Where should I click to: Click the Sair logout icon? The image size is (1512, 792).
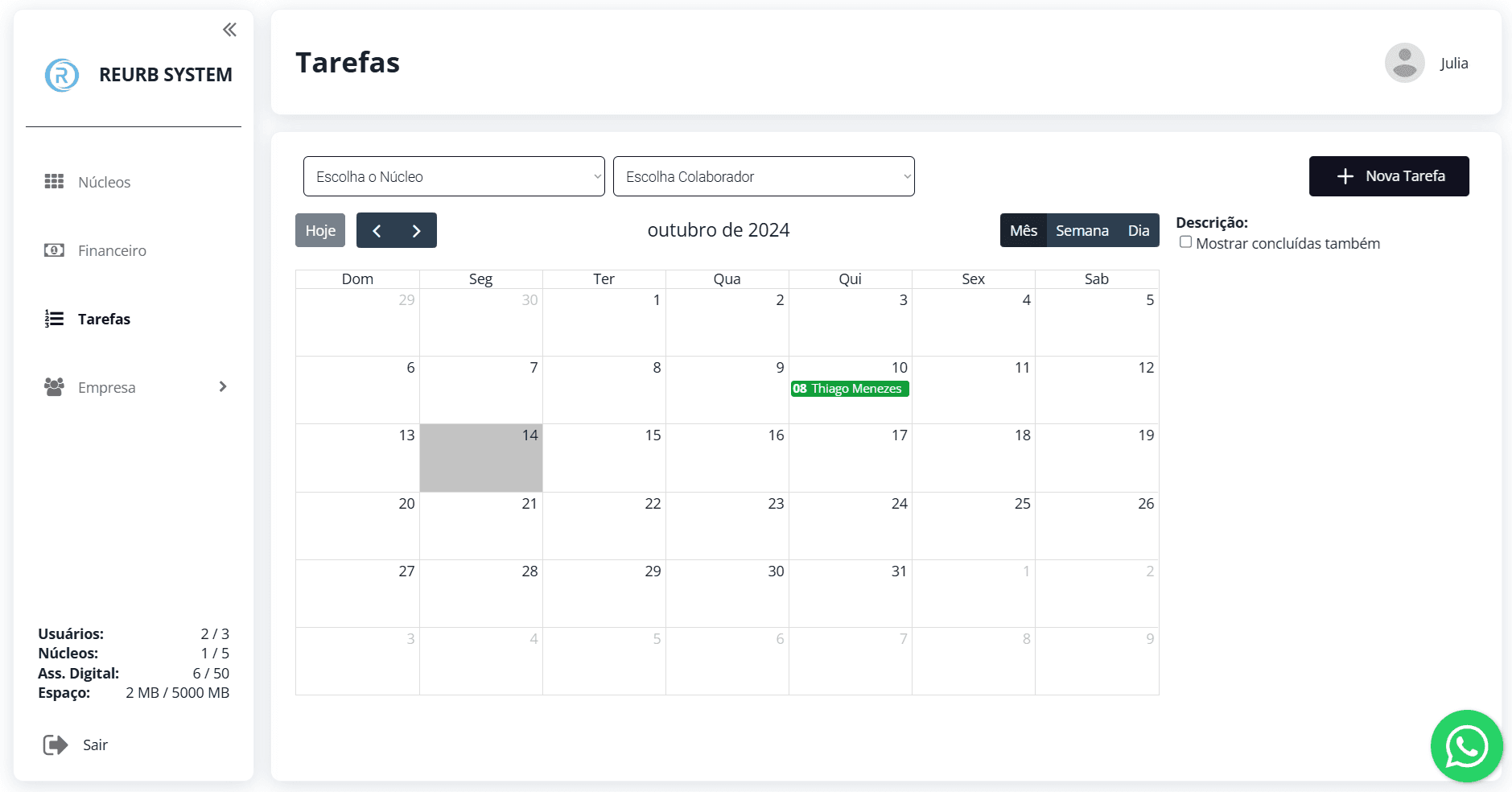coord(56,745)
